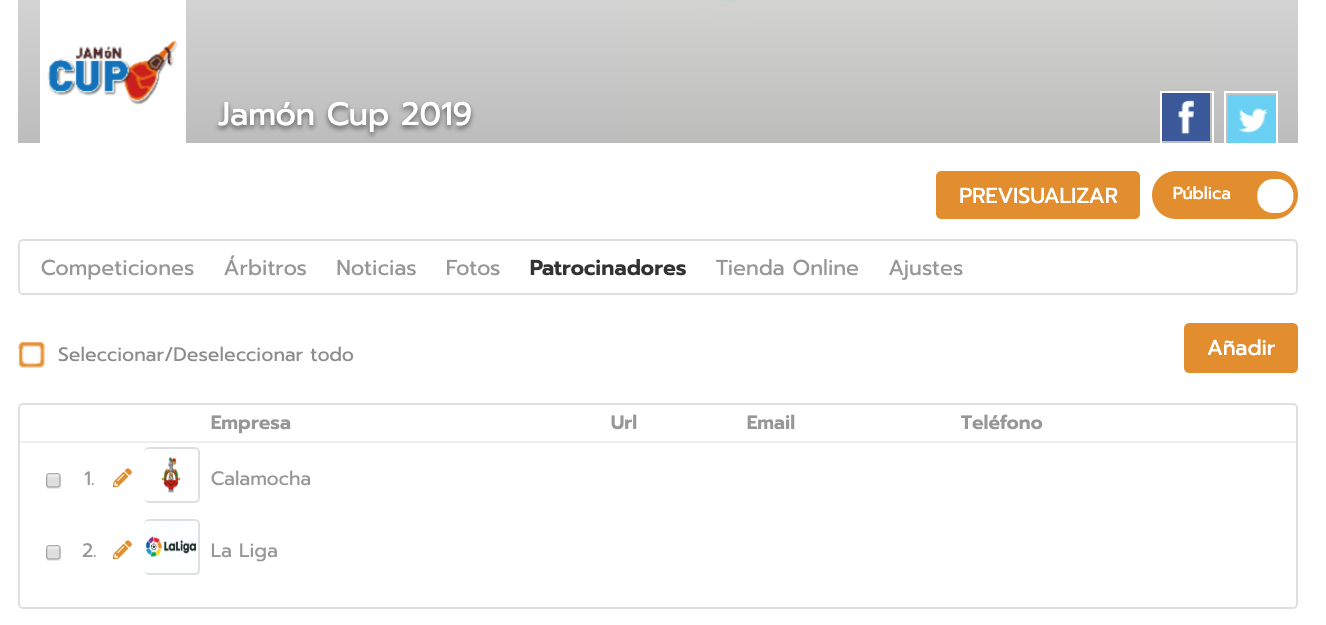Image resolution: width=1326 pixels, height=625 pixels.
Task: Tick the checkbox for Calamocha row
Action: [54, 480]
